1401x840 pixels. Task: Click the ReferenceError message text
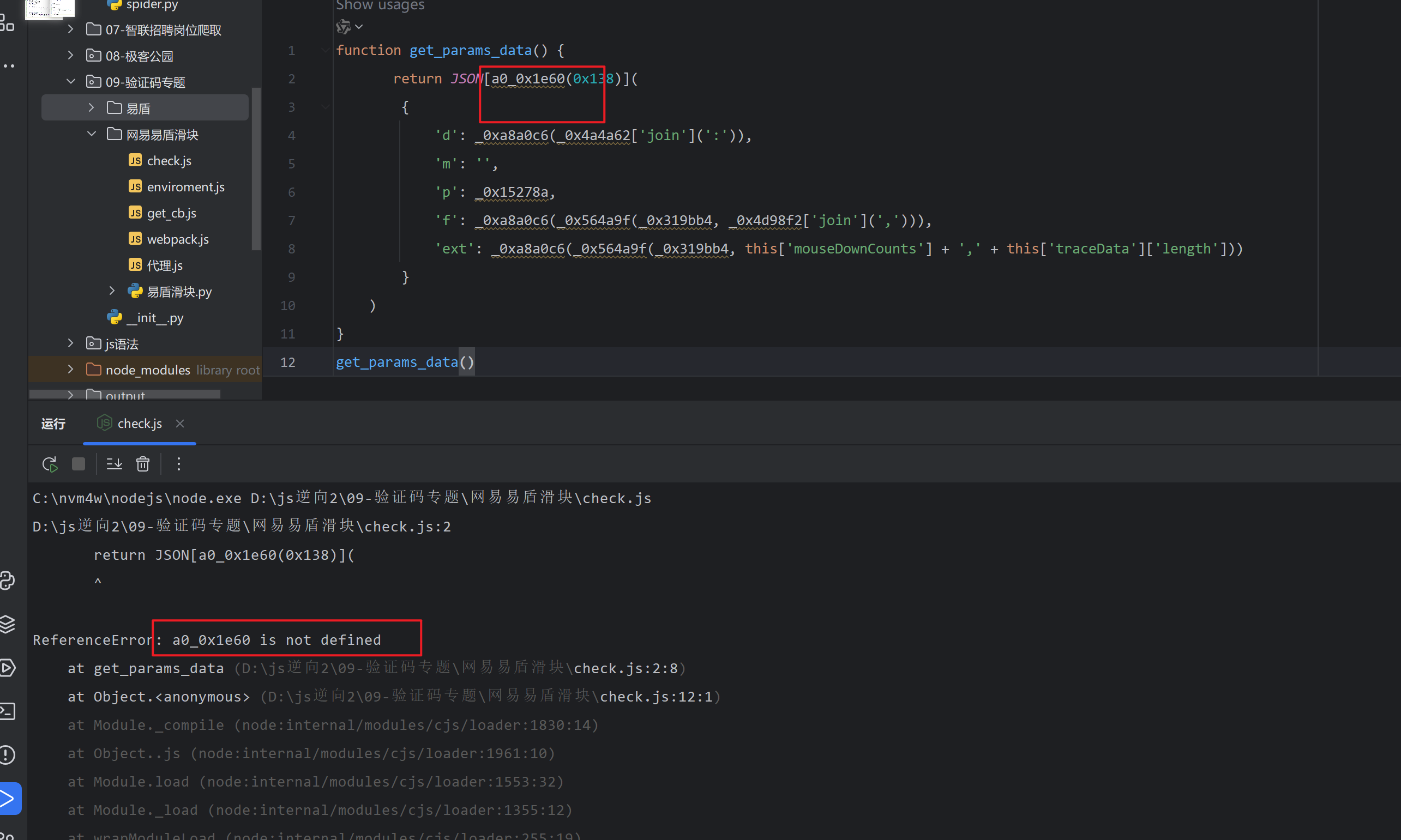point(207,640)
